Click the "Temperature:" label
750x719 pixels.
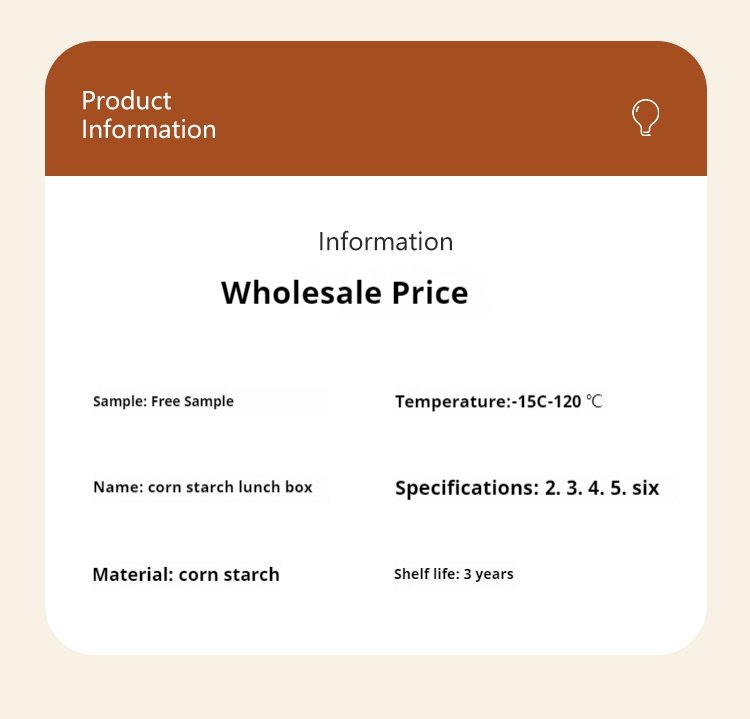point(452,402)
